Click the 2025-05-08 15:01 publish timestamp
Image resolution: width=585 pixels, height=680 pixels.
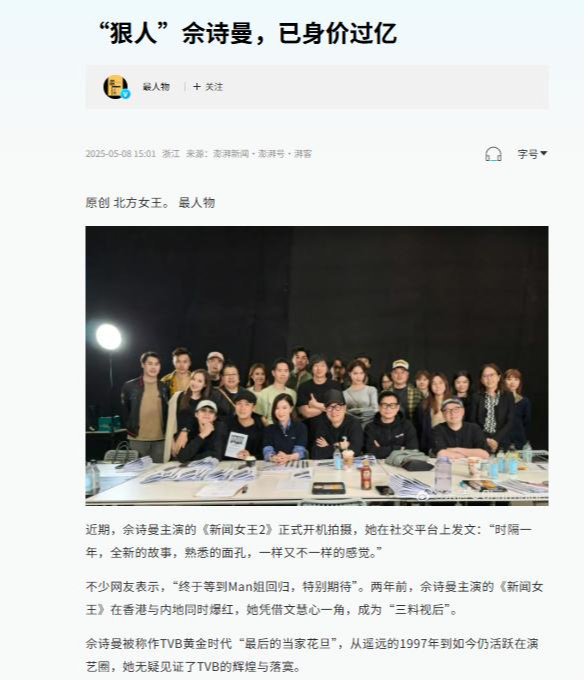(x=120, y=154)
